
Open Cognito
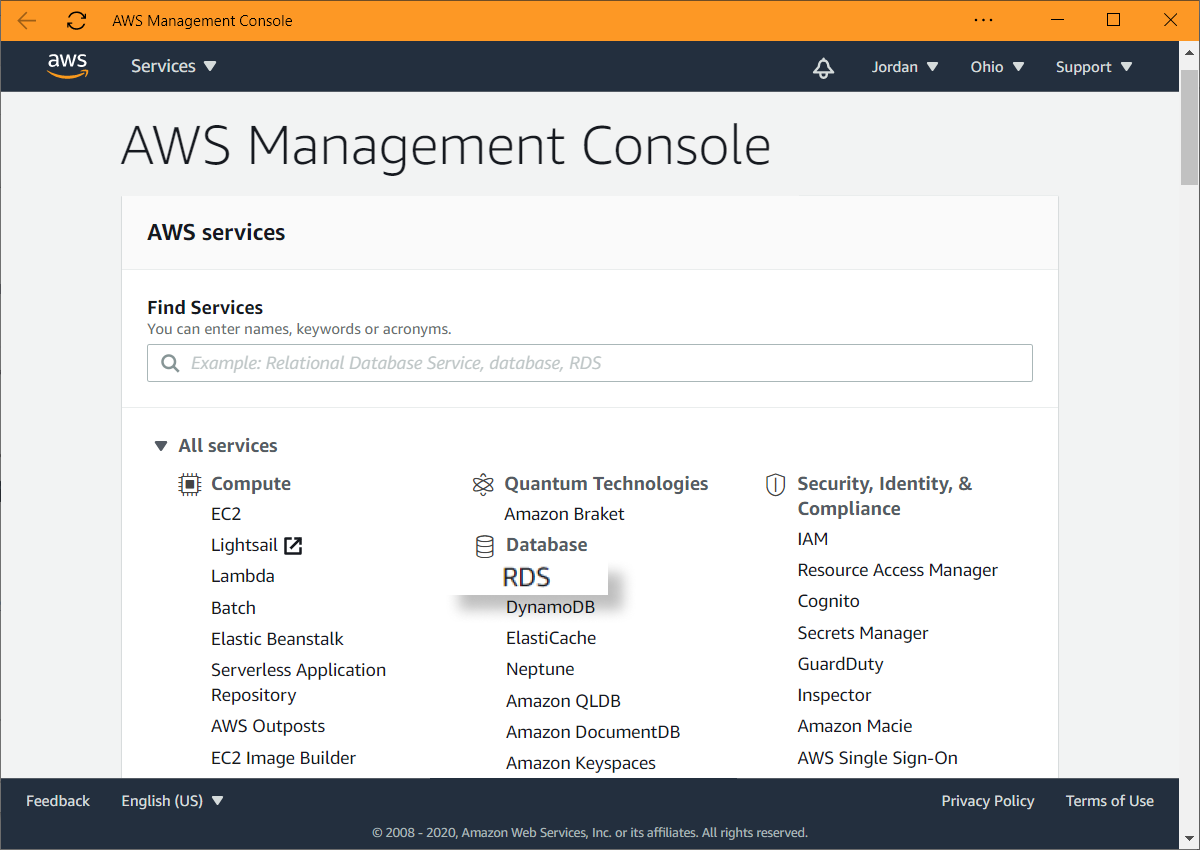[828, 601]
